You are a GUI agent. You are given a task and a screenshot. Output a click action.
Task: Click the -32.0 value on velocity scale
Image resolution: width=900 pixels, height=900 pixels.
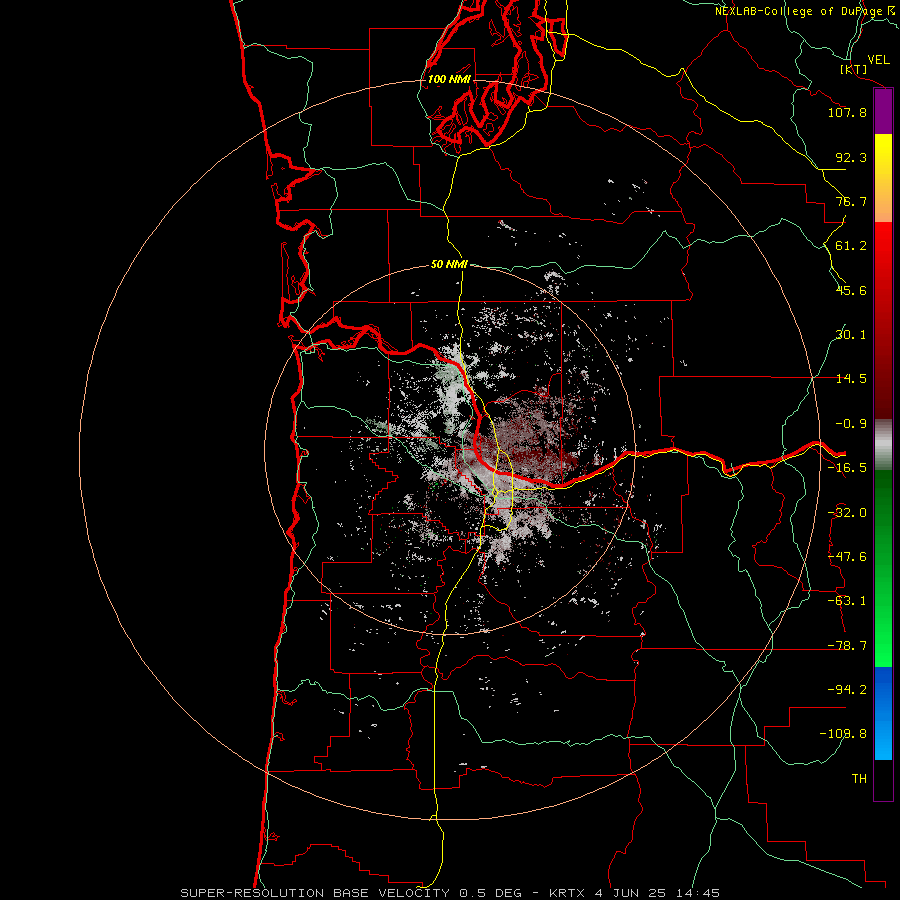click(847, 513)
